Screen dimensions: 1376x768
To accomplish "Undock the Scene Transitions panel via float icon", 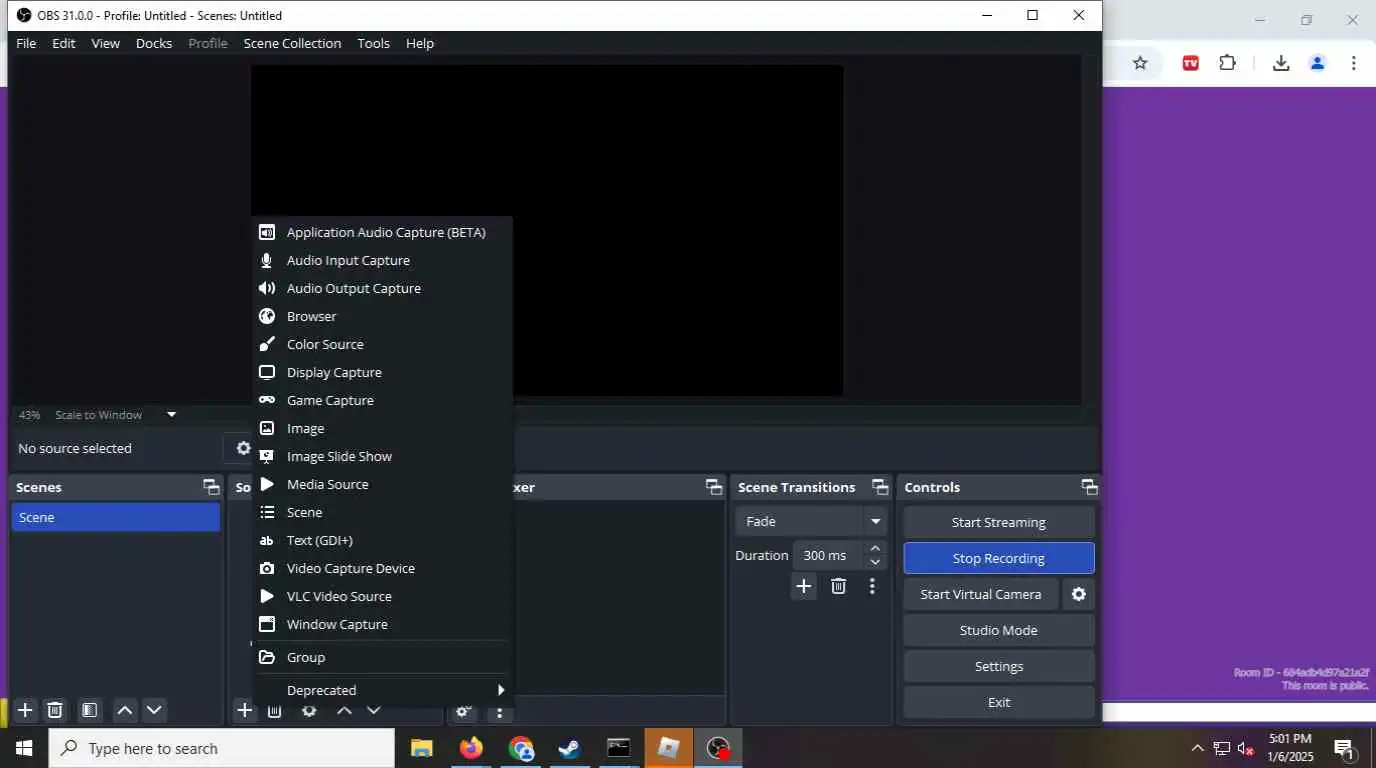I will pyautogui.click(x=880, y=487).
